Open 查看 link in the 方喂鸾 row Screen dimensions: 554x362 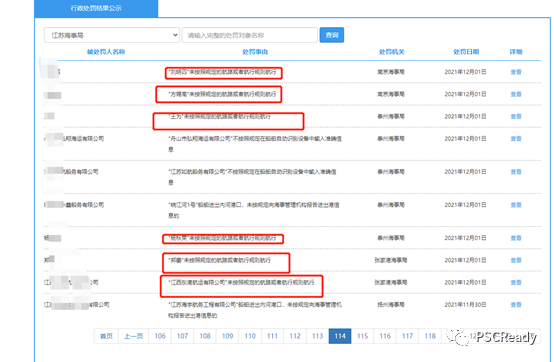pyautogui.click(x=516, y=94)
